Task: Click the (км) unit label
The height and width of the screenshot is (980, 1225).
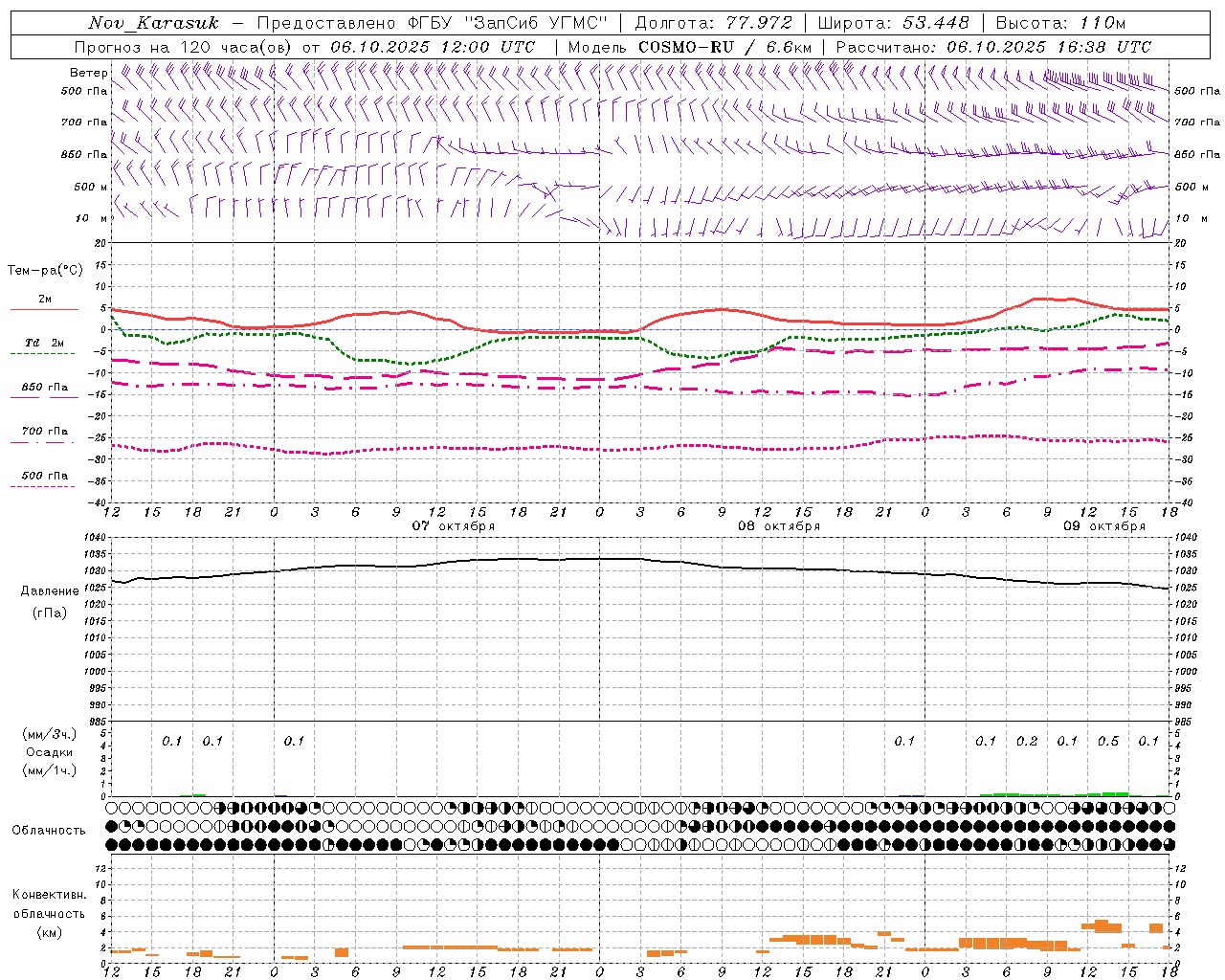Action: click(x=49, y=932)
